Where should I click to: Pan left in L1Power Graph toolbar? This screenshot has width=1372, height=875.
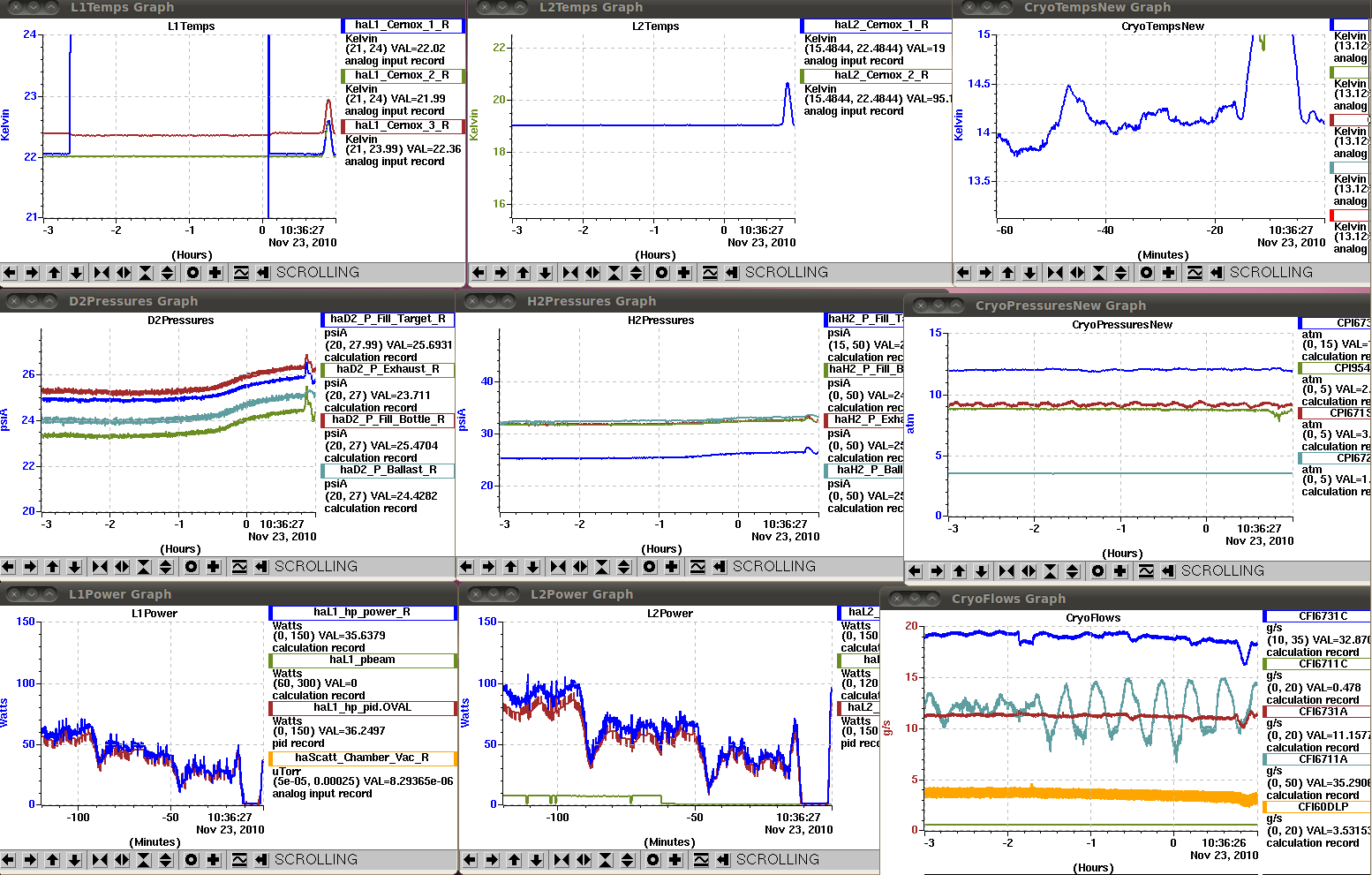click(9, 860)
